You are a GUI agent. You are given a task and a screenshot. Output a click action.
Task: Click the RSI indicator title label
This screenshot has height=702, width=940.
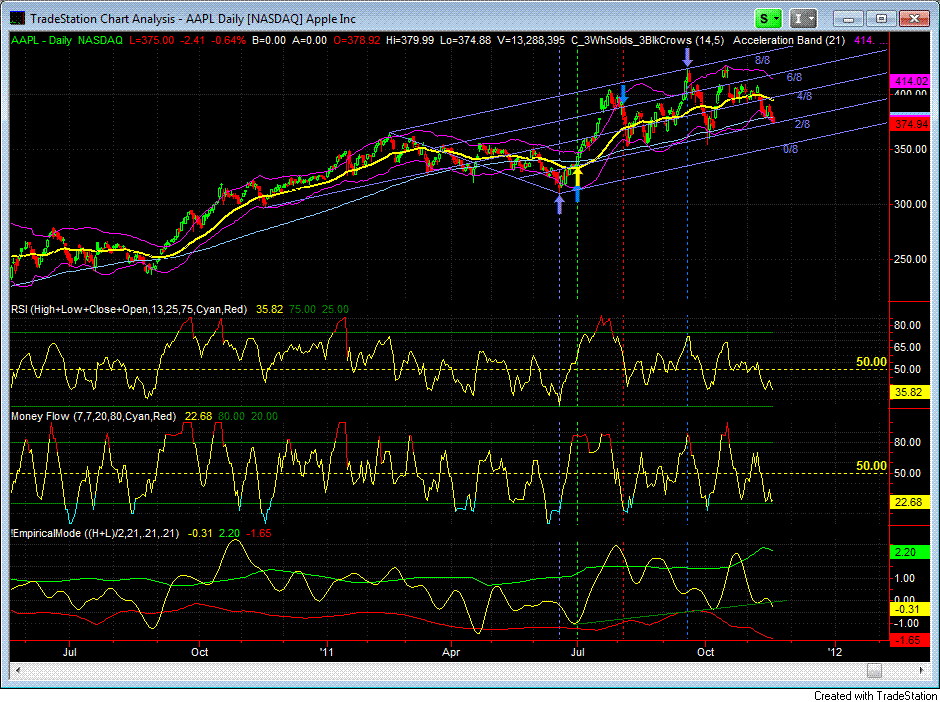point(129,309)
